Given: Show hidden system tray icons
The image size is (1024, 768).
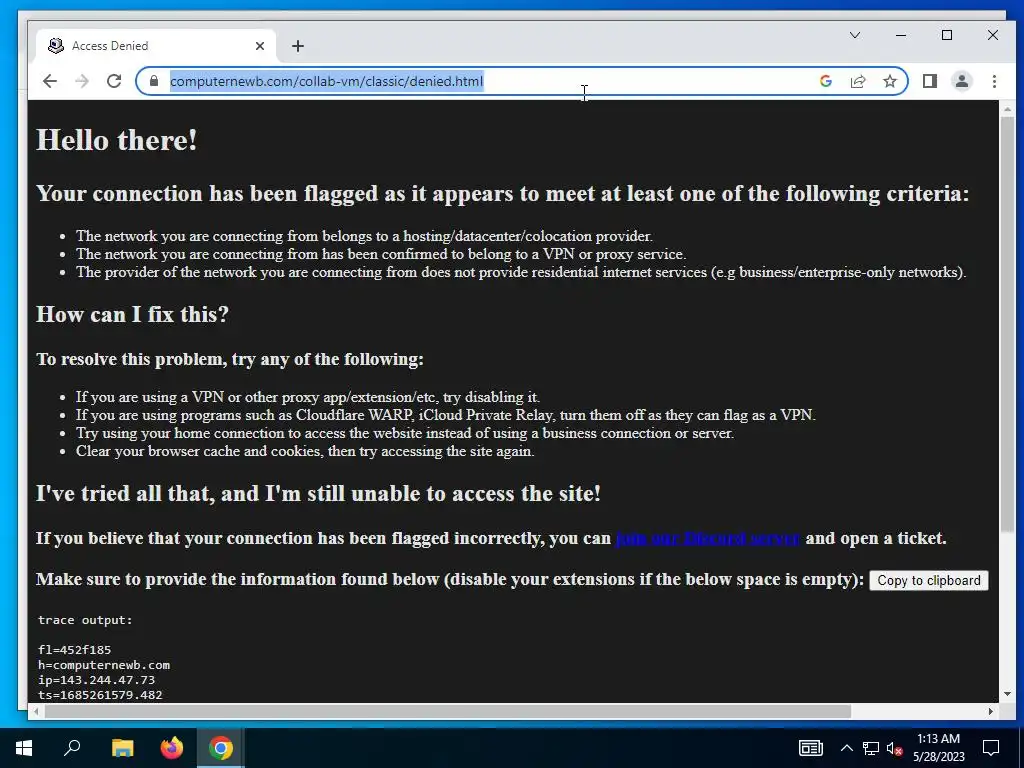Looking at the screenshot, I should tap(846, 748).
